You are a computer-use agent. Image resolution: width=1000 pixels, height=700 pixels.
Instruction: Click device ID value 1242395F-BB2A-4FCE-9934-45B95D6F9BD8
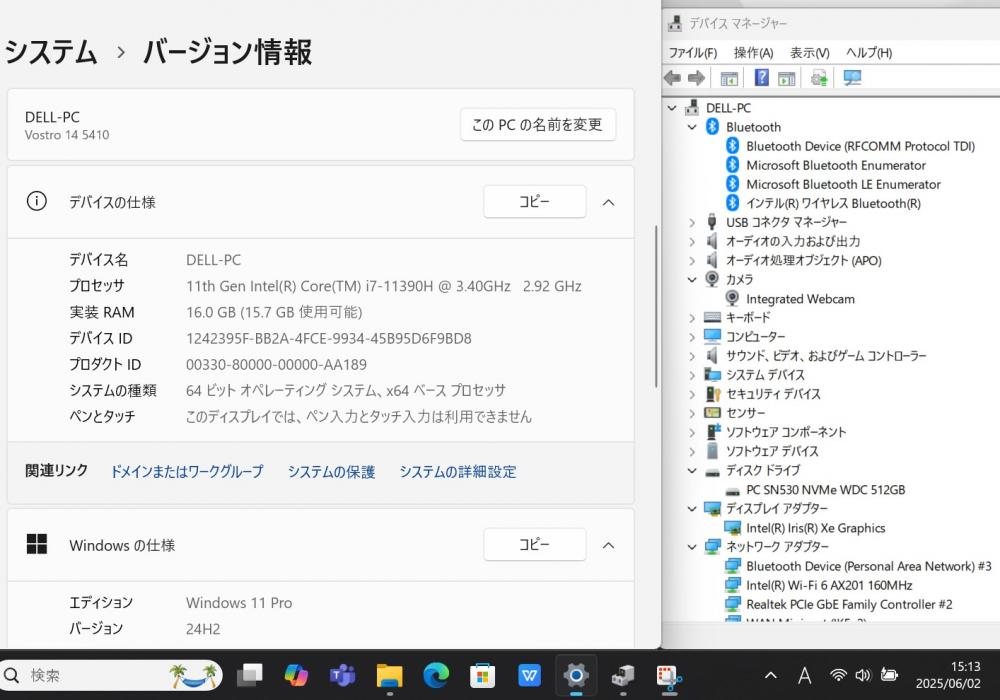point(328,339)
